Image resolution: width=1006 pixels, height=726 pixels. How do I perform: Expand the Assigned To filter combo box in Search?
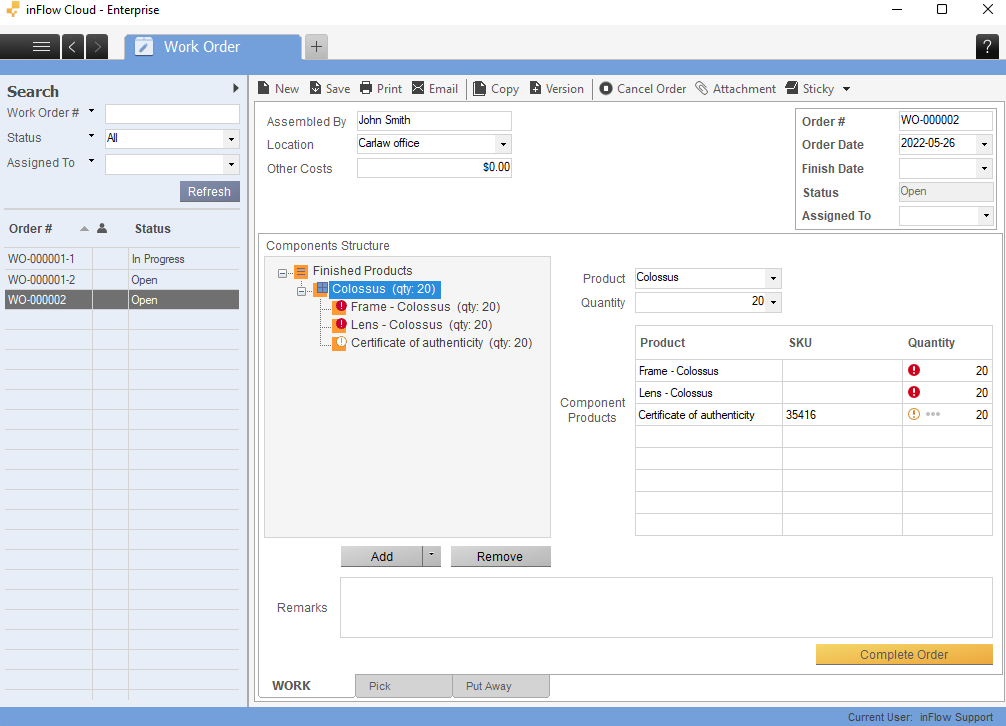pyautogui.click(x=231, y=165)
